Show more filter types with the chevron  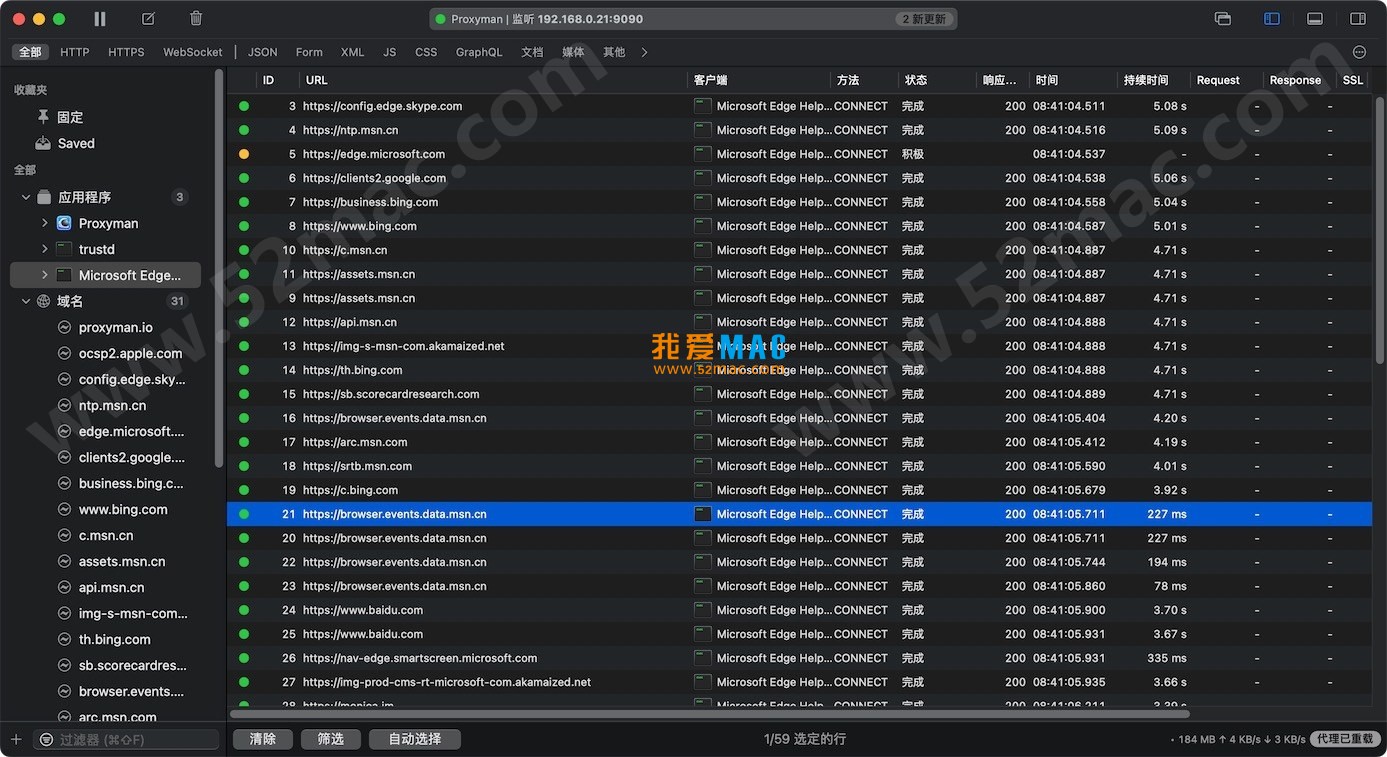[x=645, y=52]
